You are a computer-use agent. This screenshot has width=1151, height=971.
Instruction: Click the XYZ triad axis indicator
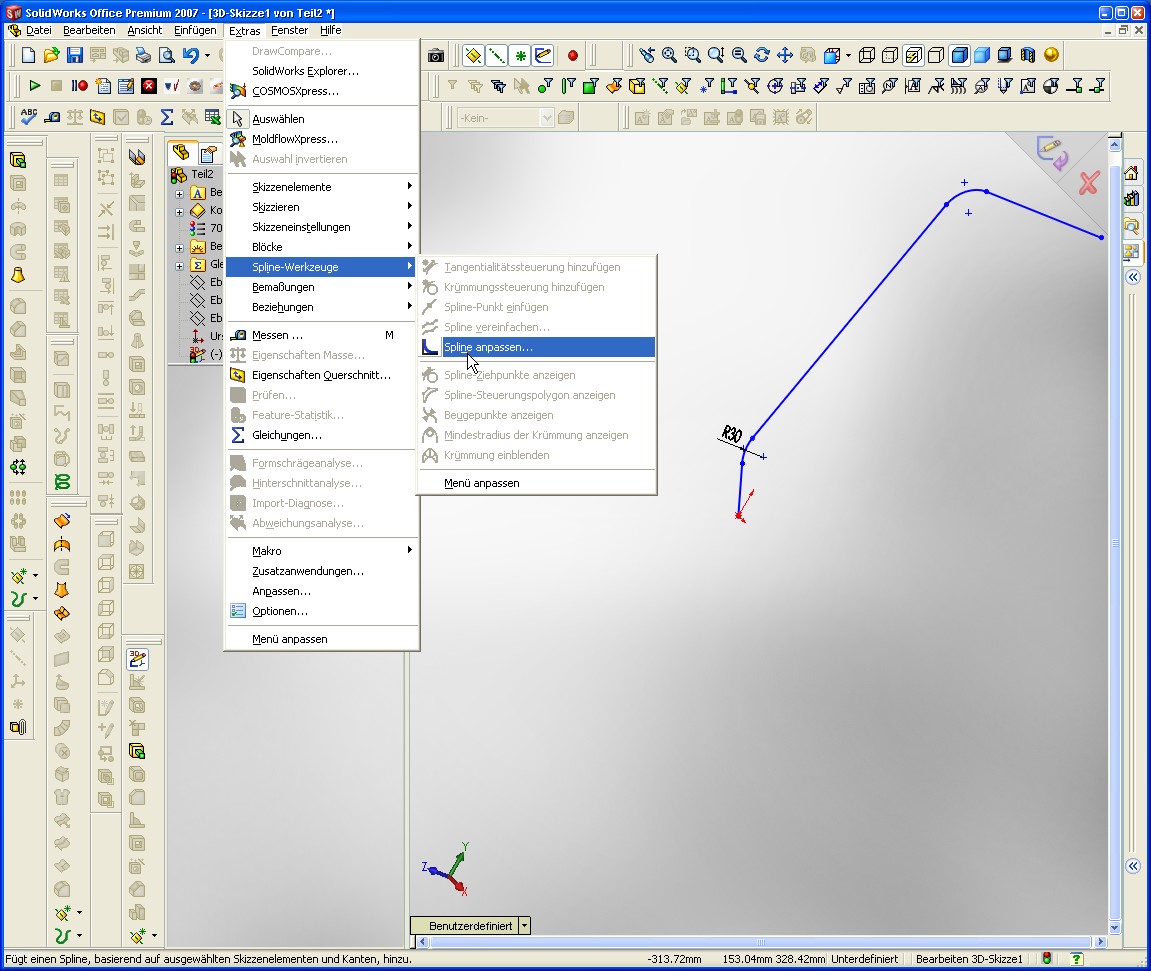(448, 869)
